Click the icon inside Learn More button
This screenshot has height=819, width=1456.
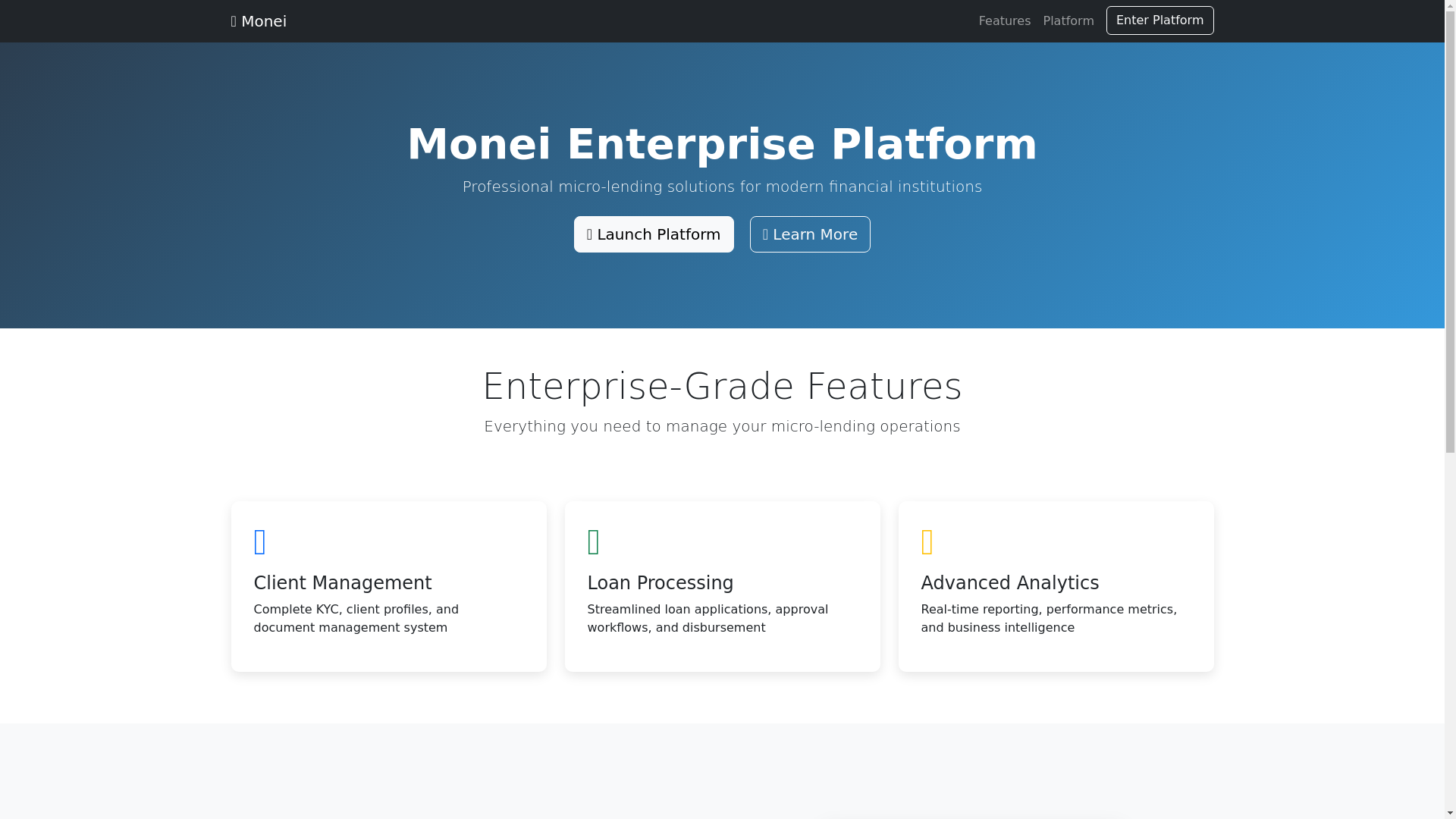click(766, 234)
